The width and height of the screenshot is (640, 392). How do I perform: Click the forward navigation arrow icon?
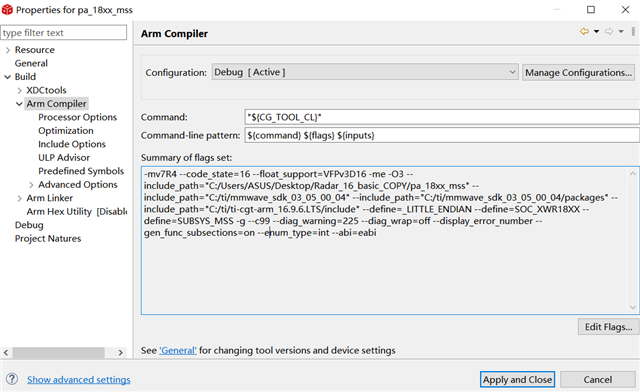coord(609,31)
